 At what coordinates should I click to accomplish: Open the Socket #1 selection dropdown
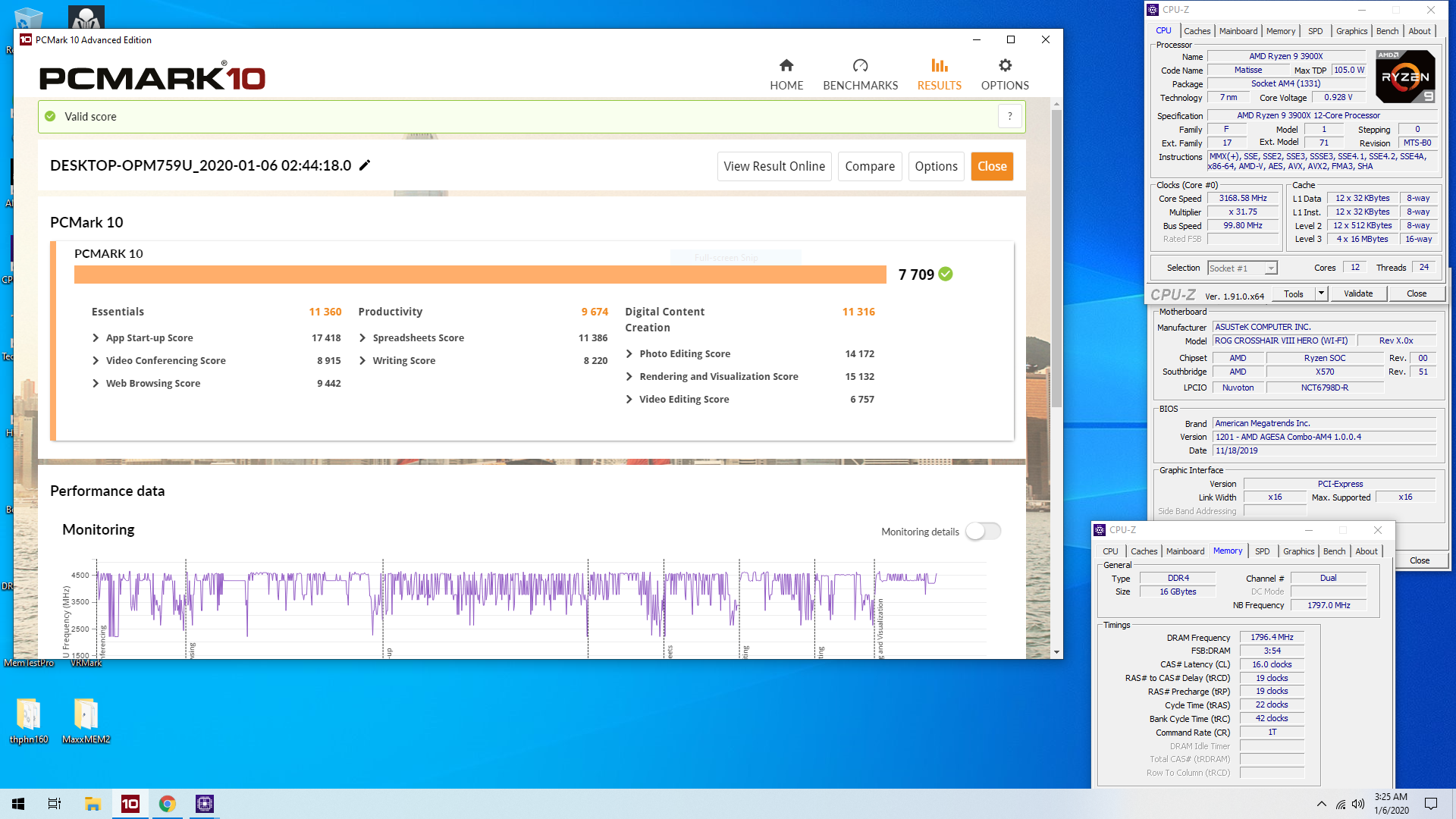pyautogui.click(x=1242, y=268)
